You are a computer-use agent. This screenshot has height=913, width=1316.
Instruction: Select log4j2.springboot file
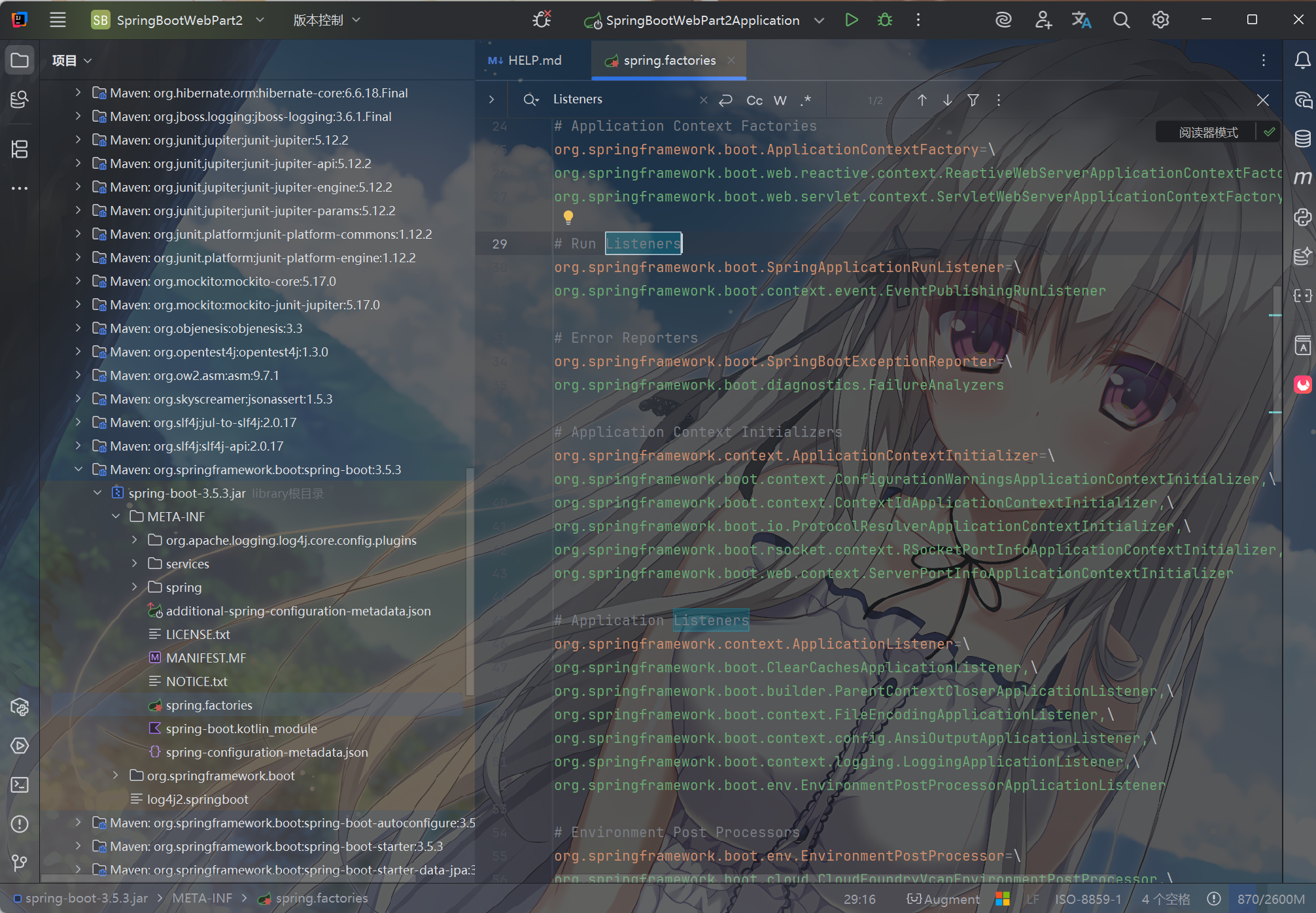198,799
